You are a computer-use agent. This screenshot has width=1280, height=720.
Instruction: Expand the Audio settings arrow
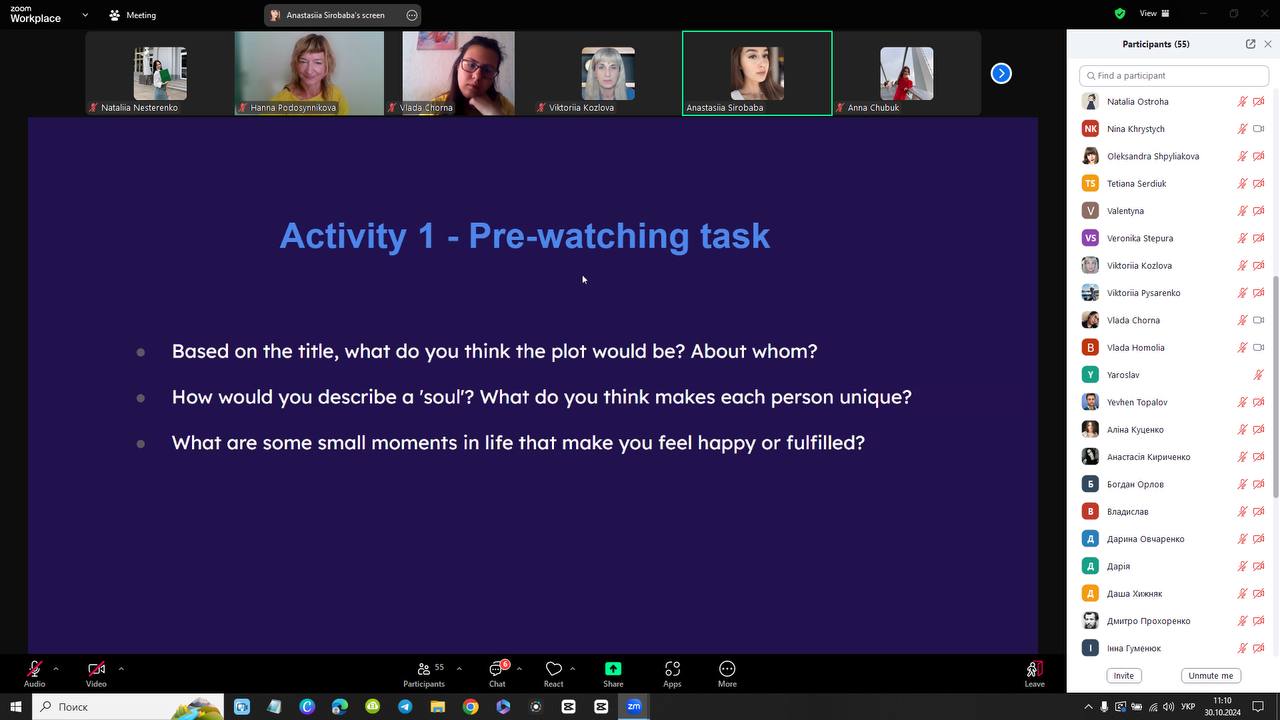(56, 668)
